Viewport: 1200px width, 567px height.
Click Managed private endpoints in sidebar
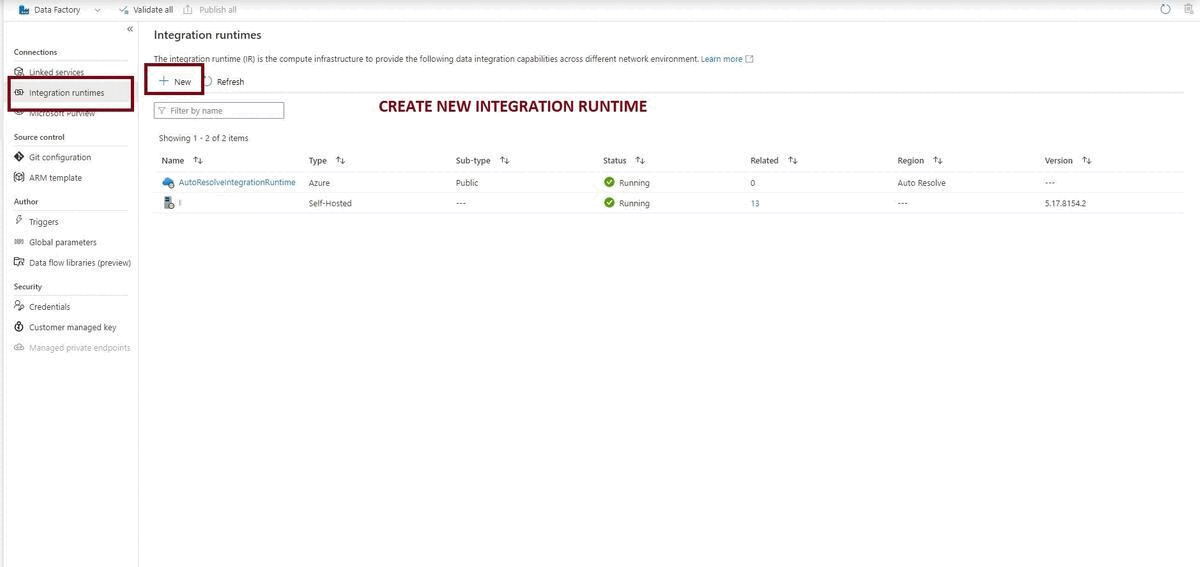click(80, 348)
